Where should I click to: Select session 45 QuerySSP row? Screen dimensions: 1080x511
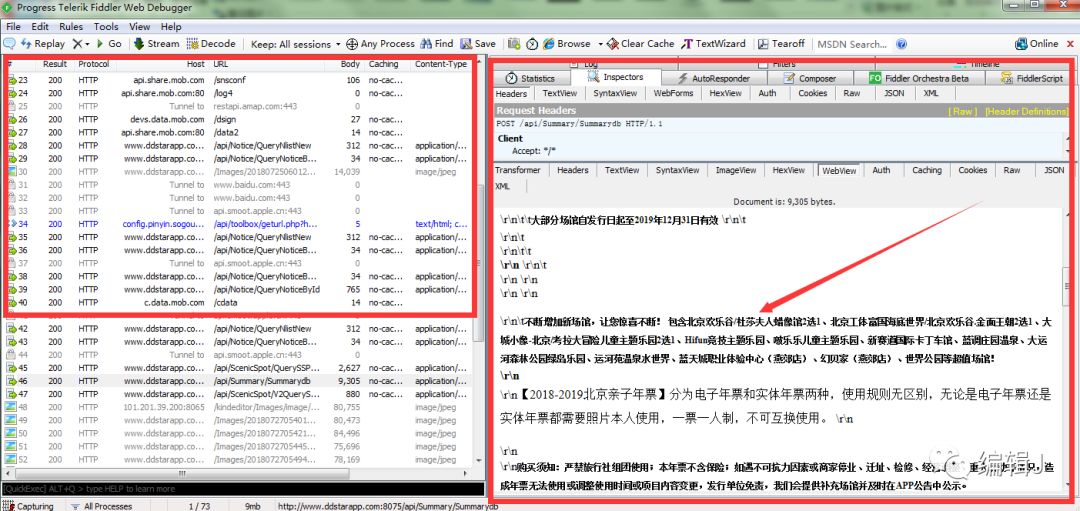pos(238,368)
